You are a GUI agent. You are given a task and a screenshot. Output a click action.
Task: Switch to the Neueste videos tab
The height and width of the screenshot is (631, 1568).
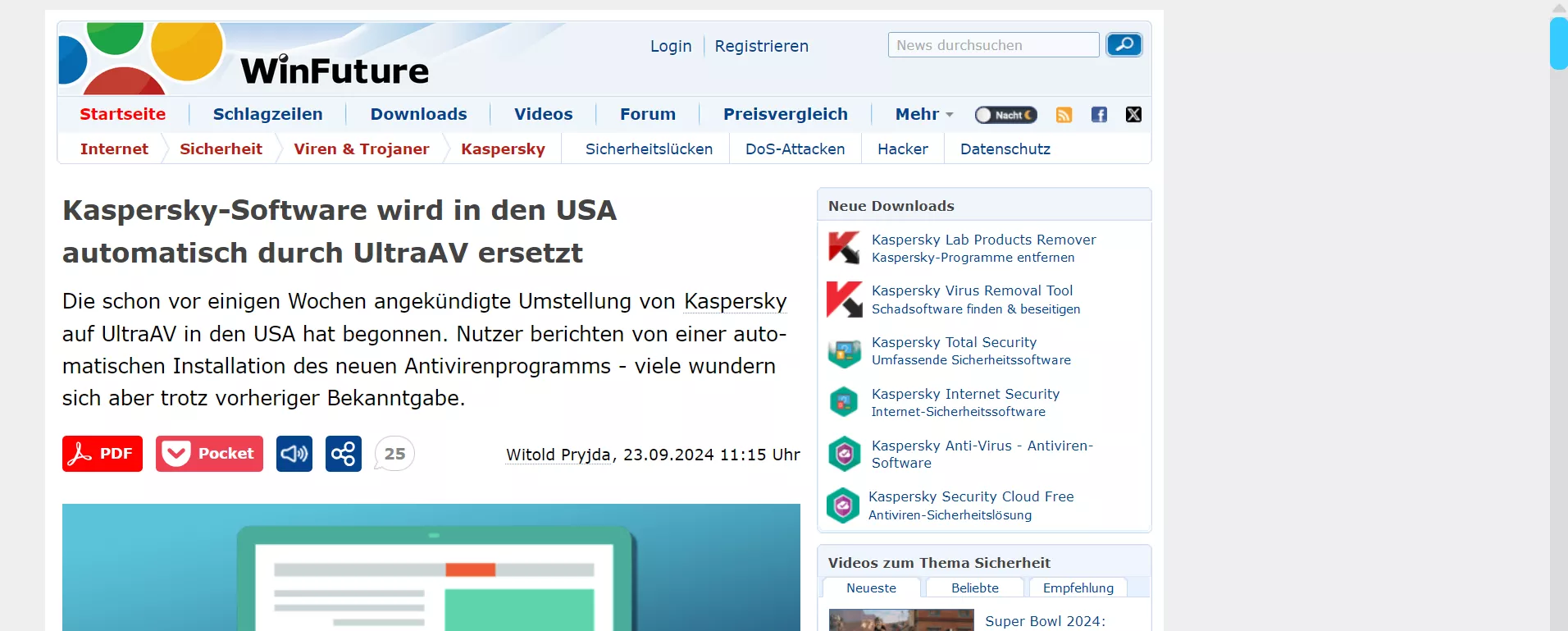(x=871, y=588)
